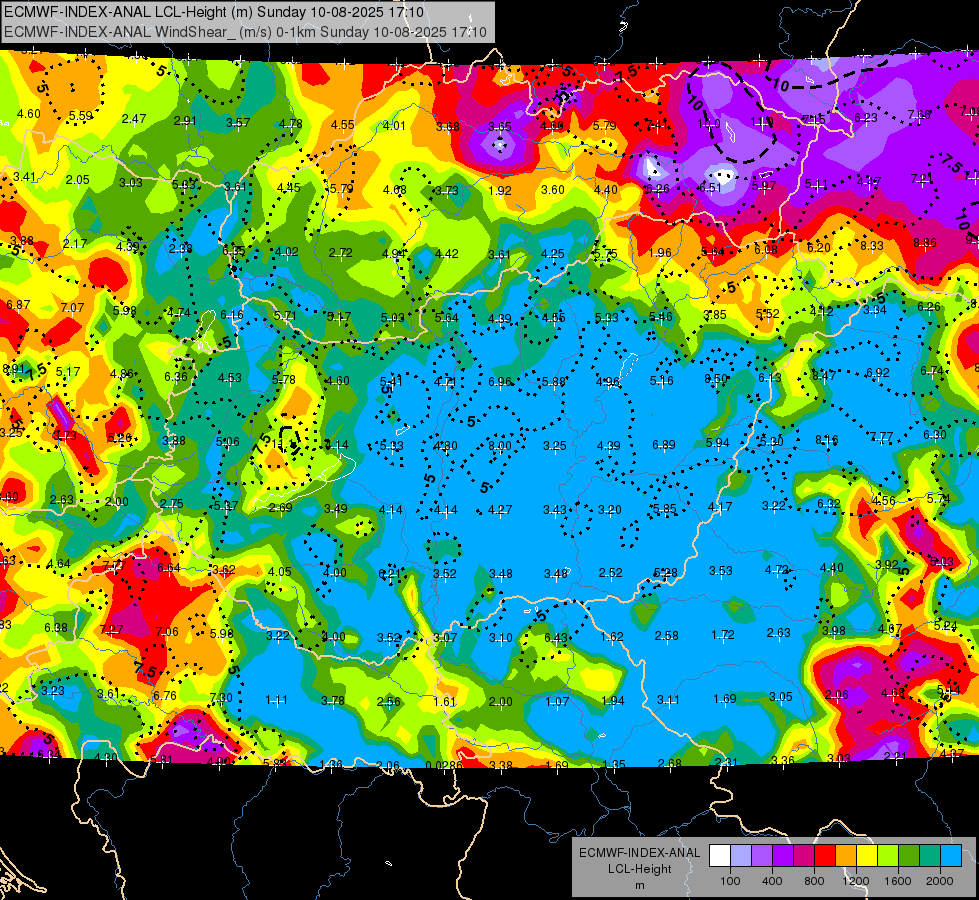The height and width of the screenshot is (900, 979).
Task: Click the wind shear value 6.96
Action: coord(499,381)
